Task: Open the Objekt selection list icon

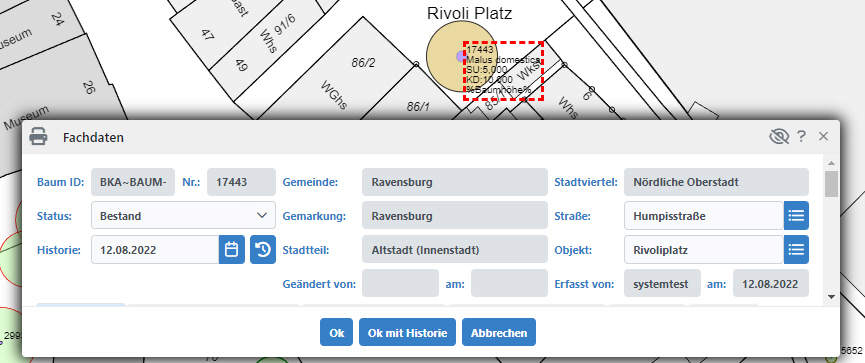Action: 796,249
